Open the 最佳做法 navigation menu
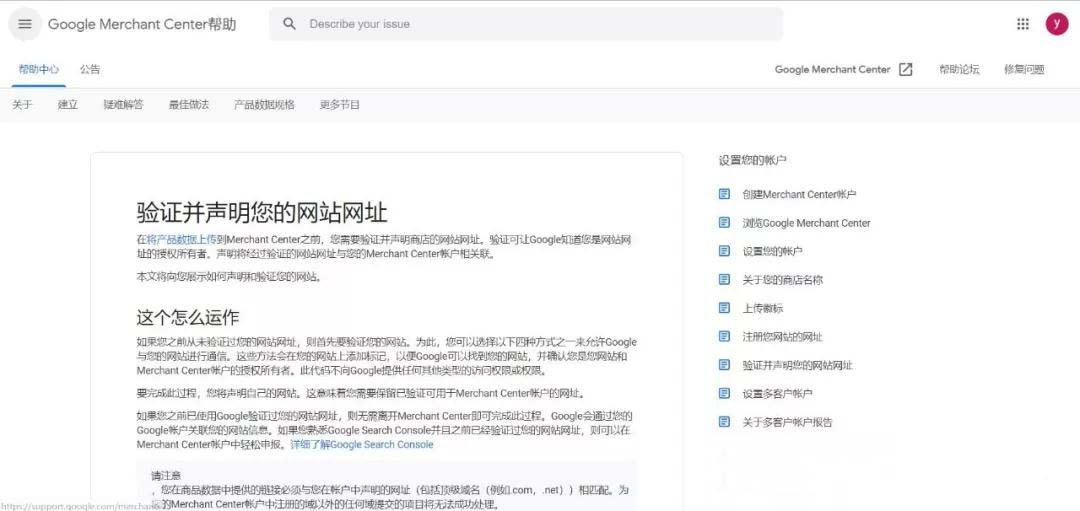Viewport: 1080px width, 511px height. coord(189,105)
